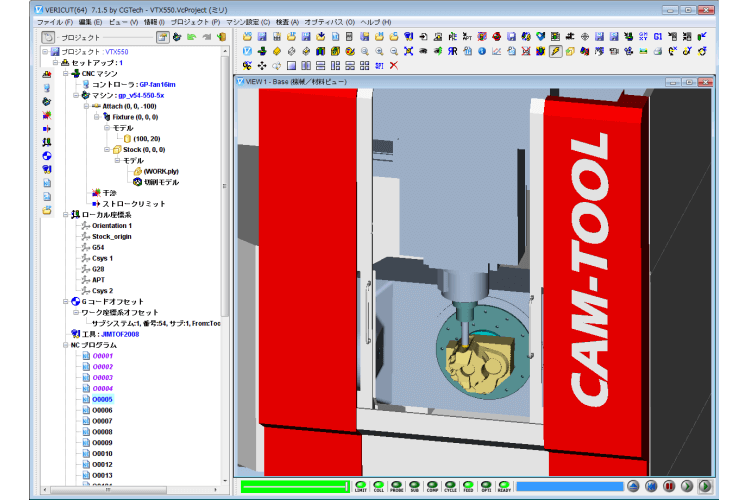The width and height of the screenshot is (750, 500).
Task: Click the zoom-out magnifier toolbar icon
Action: coord(394,51)
